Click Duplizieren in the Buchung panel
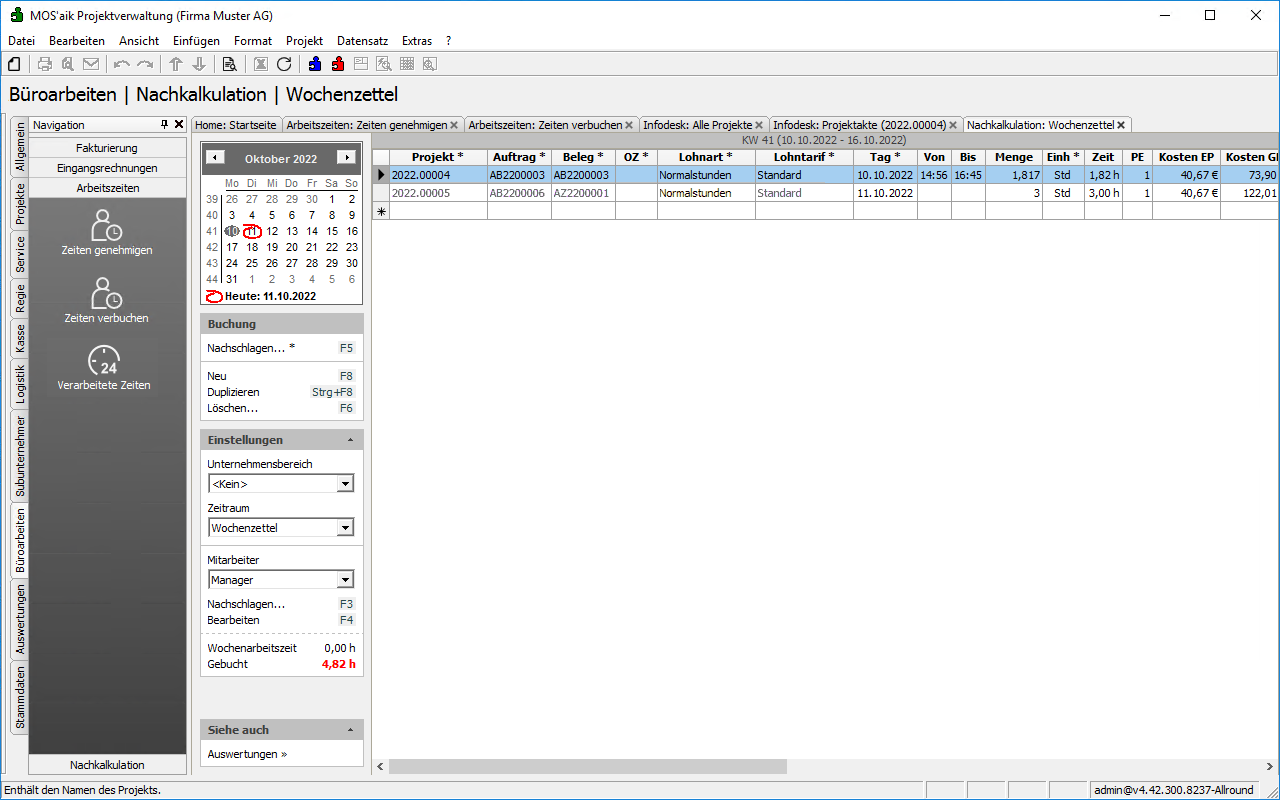The image size is (1280, 800). [x=233, y=392]
